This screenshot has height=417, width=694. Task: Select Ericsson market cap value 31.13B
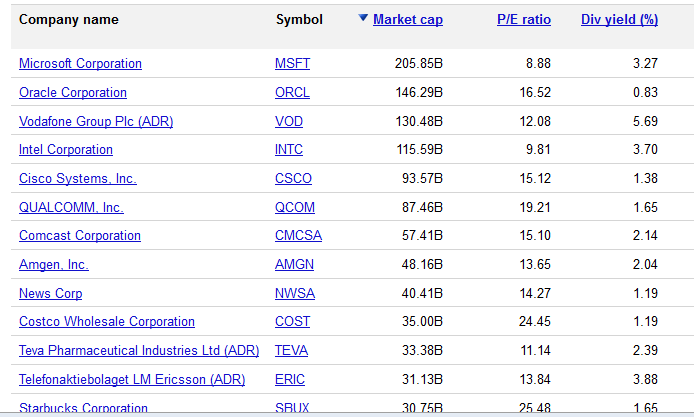click(x=422, y=379)
